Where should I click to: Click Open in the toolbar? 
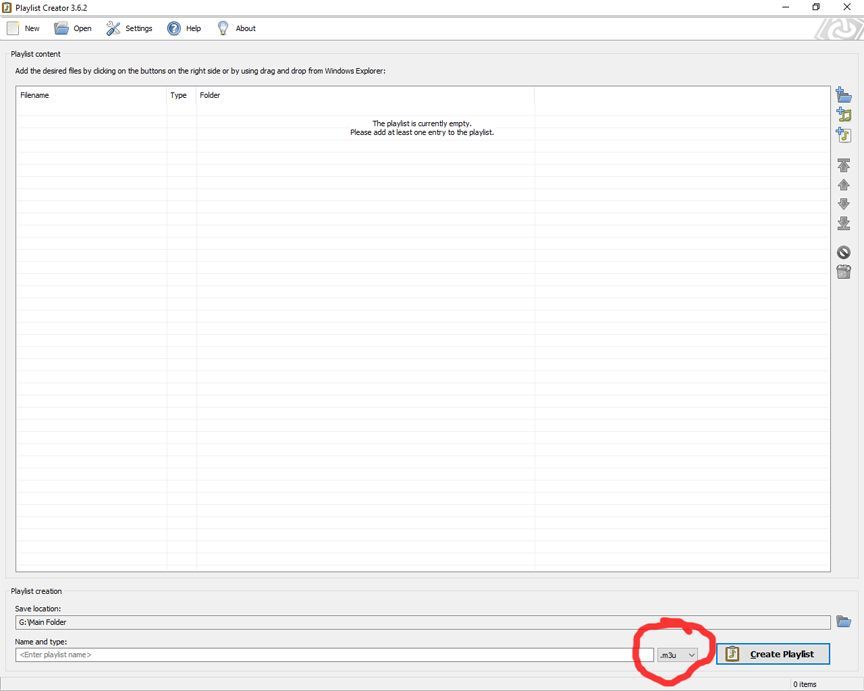72,28
